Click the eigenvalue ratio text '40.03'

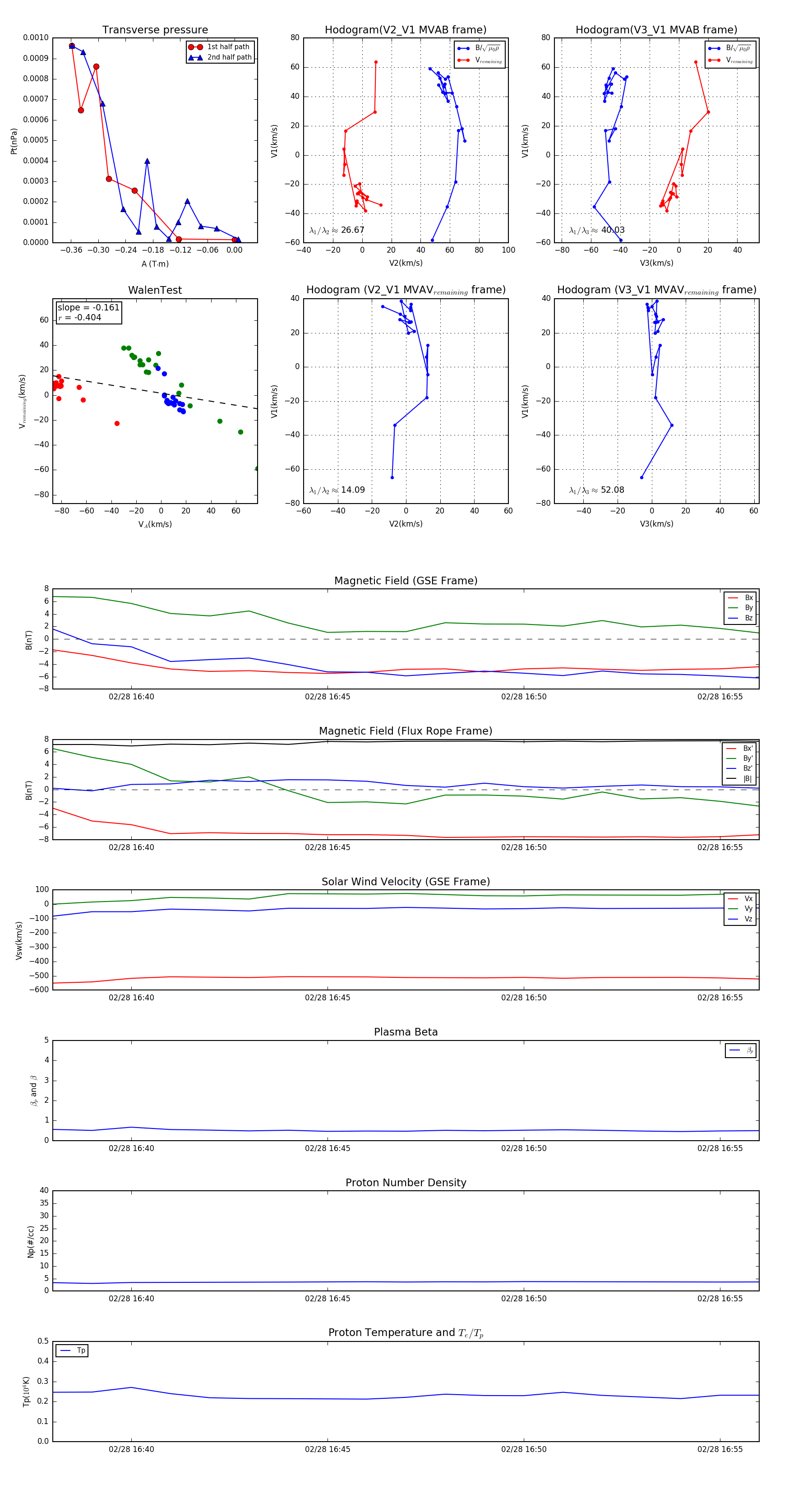(x=613, y=230)
